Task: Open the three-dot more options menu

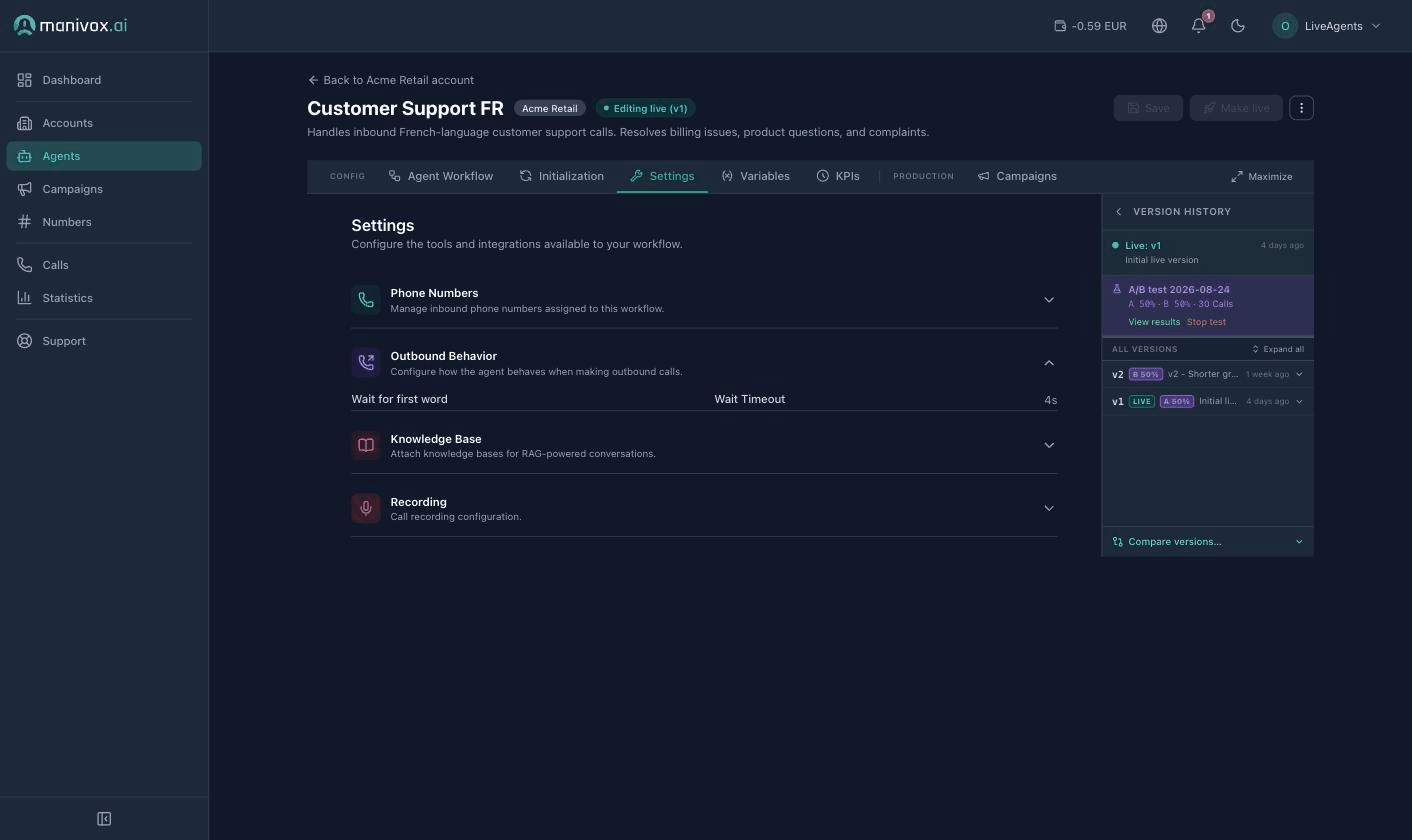Action: point(1301,108)
